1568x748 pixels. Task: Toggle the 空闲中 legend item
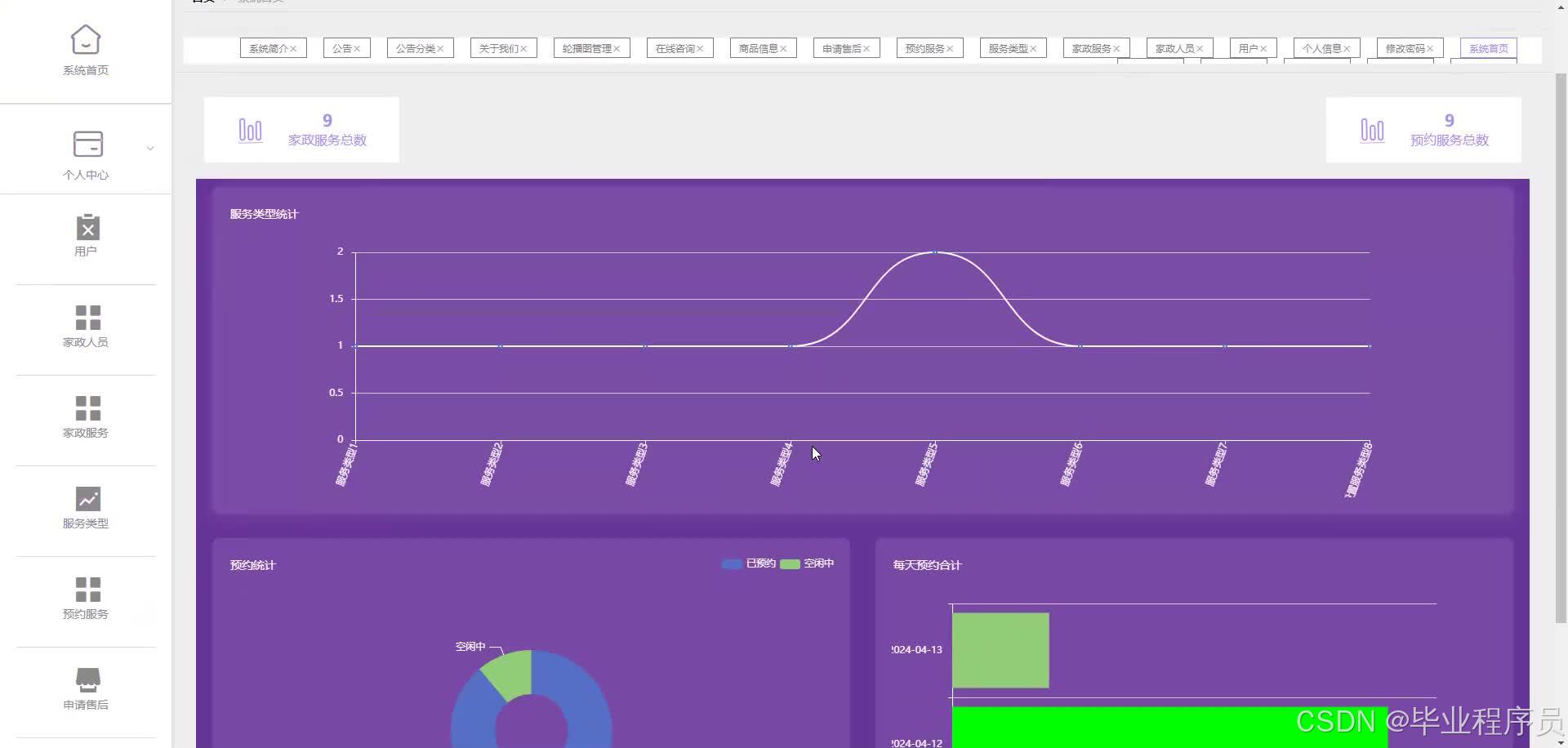[807, 563]
